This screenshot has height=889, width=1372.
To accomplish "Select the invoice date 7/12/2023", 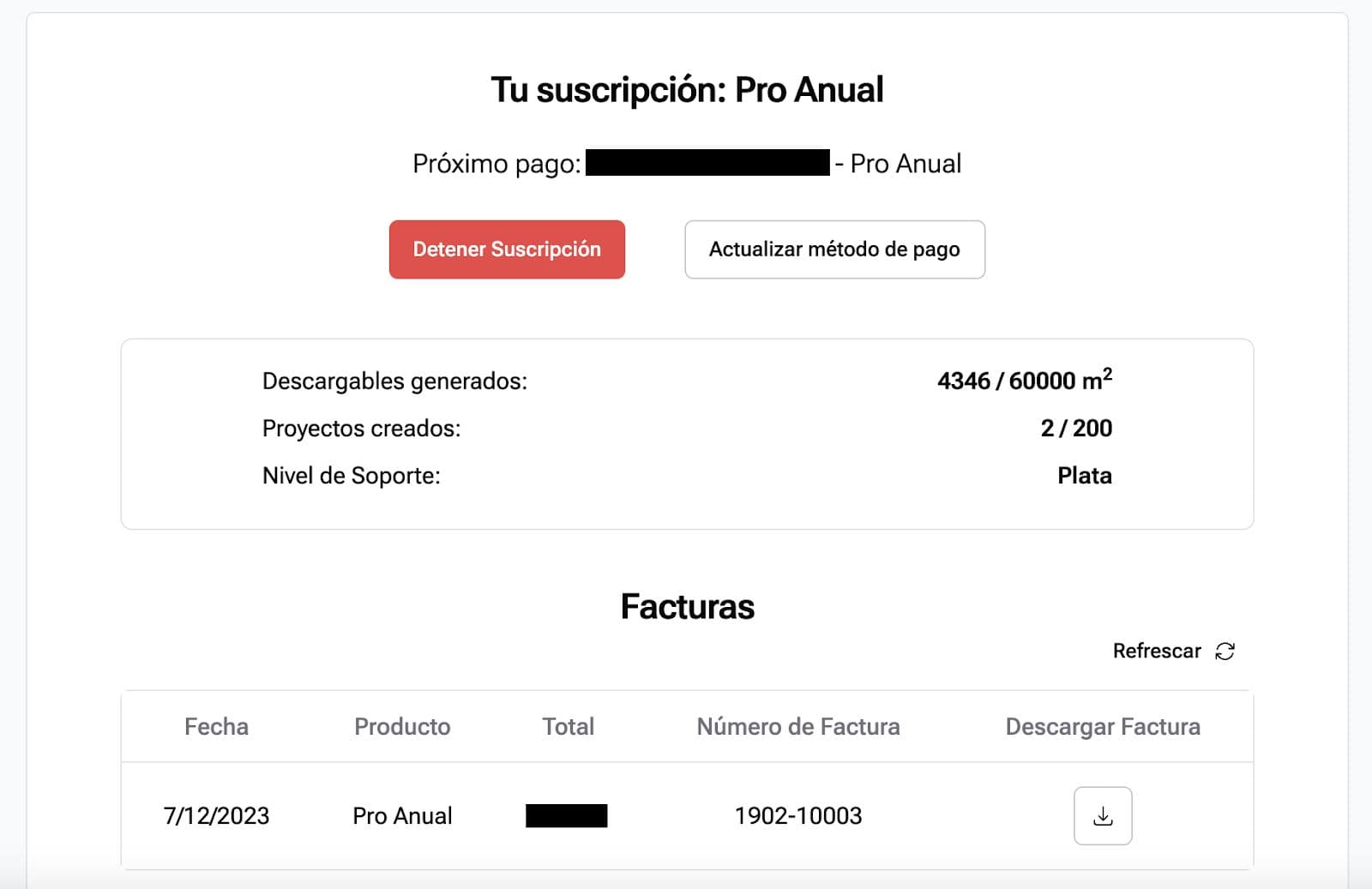I will pos(216,816).
